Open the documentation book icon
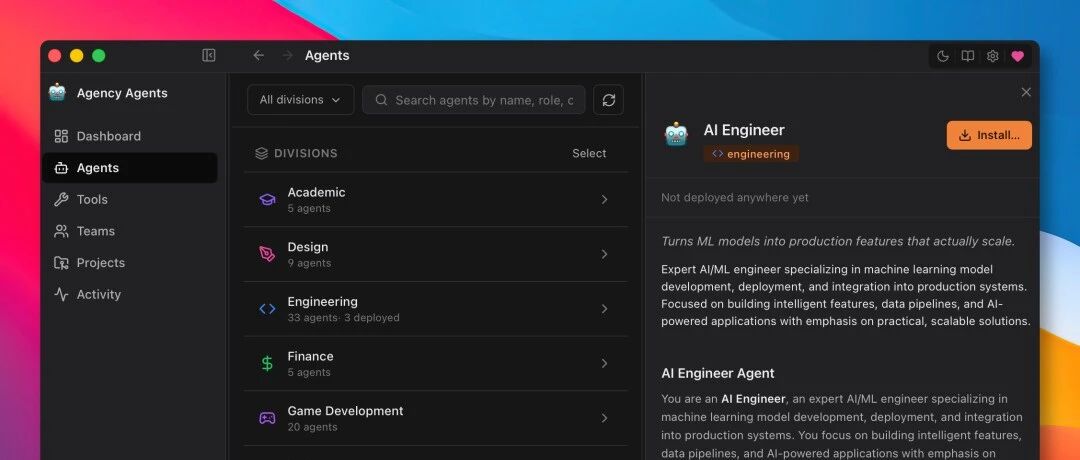The height and width of the screenshot is (460, 1080). [x=968, y=56]
